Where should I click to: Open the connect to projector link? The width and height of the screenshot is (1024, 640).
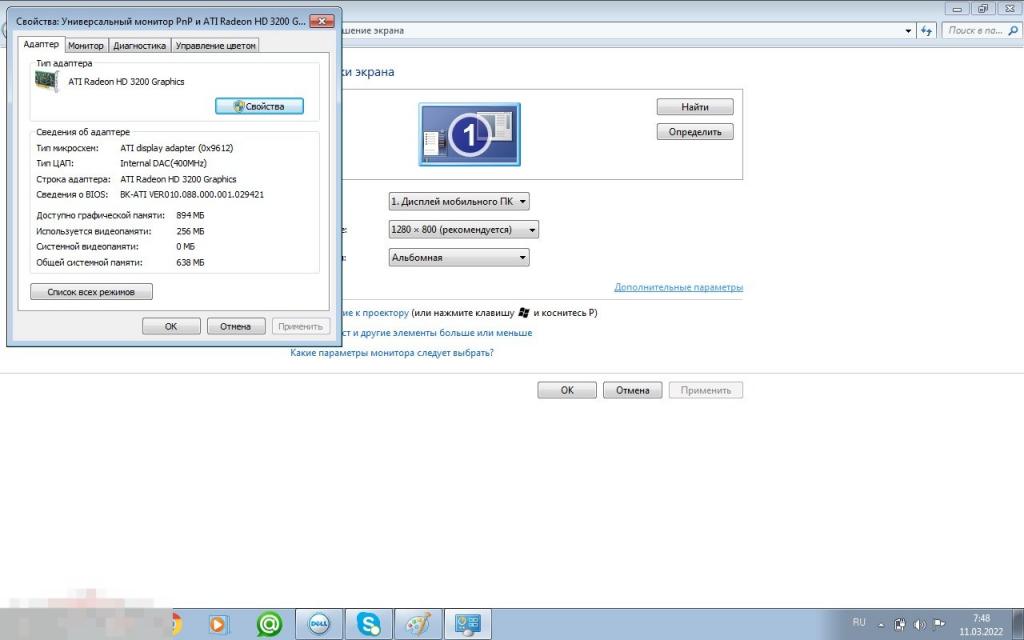[374, 313]
